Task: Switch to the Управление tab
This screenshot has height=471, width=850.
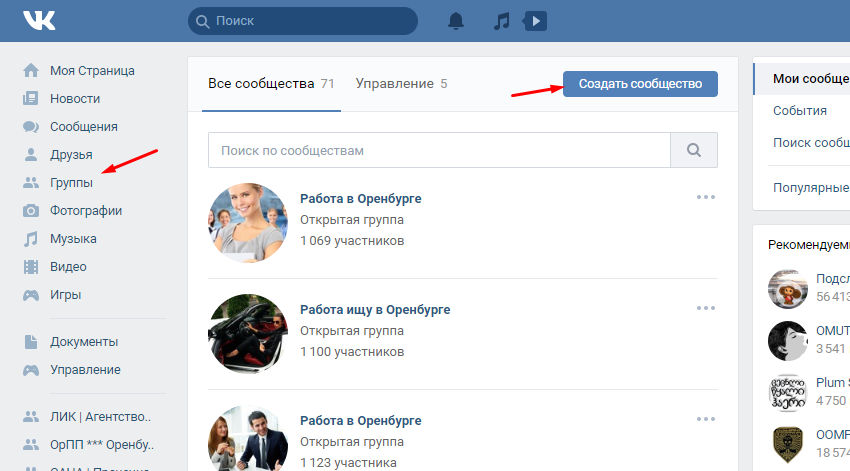Action: click(401, 84)
